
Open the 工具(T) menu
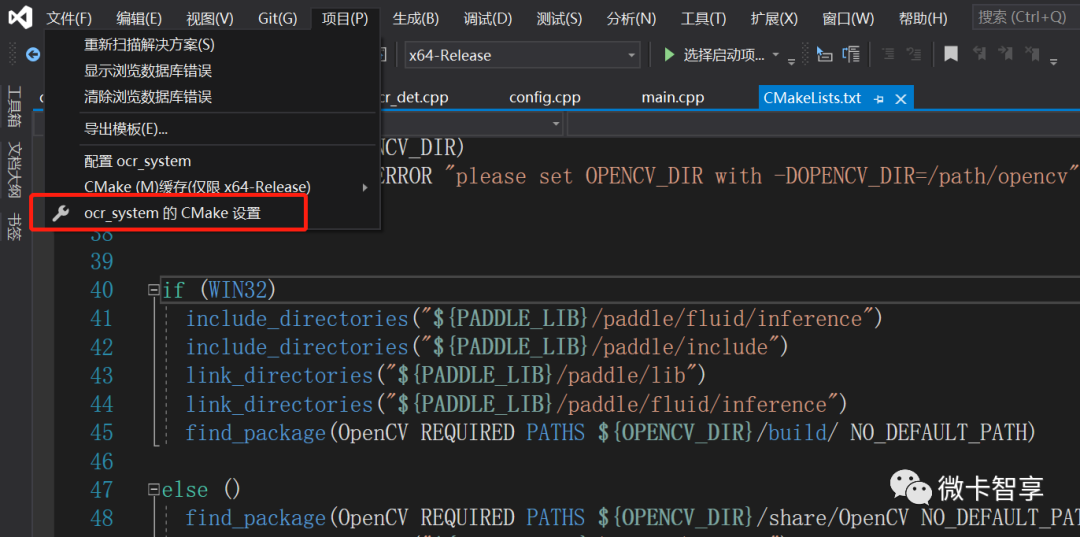pos(703,19)
